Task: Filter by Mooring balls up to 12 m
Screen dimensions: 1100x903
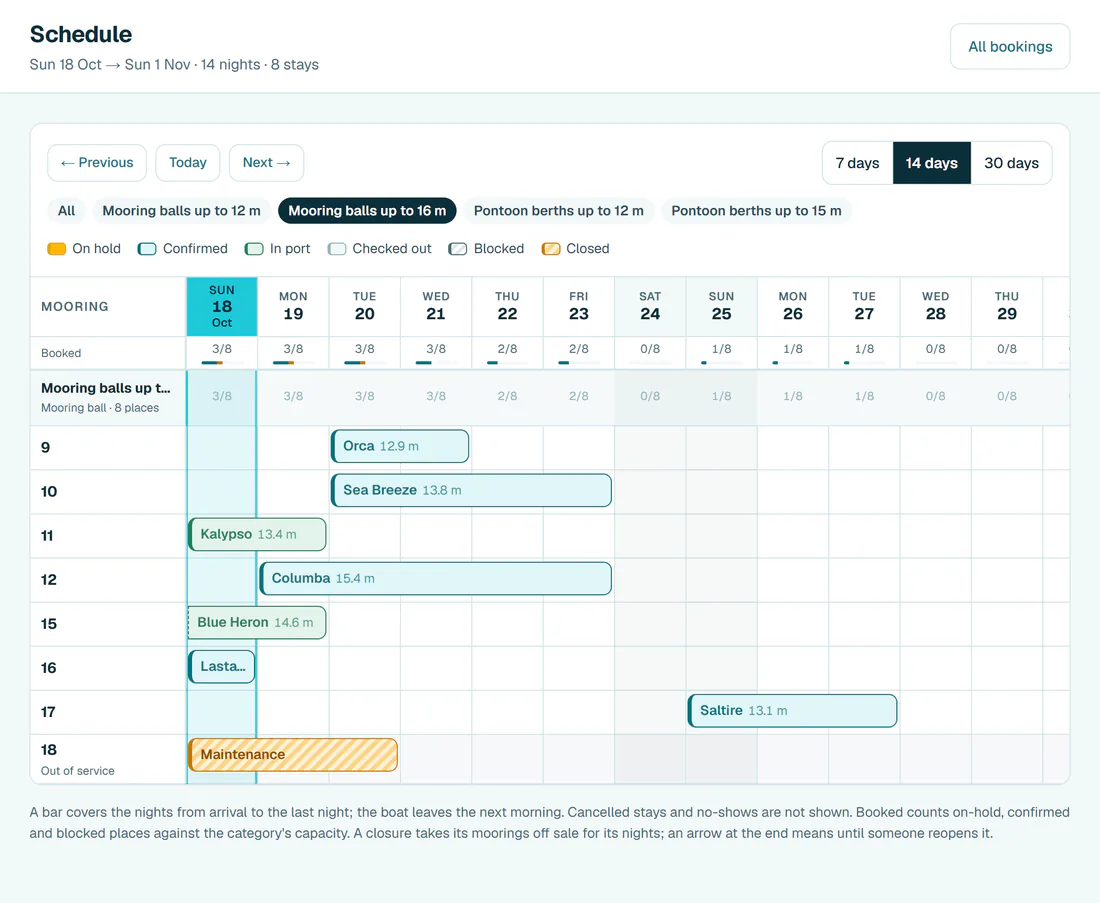Action: (x=182, y=210)
